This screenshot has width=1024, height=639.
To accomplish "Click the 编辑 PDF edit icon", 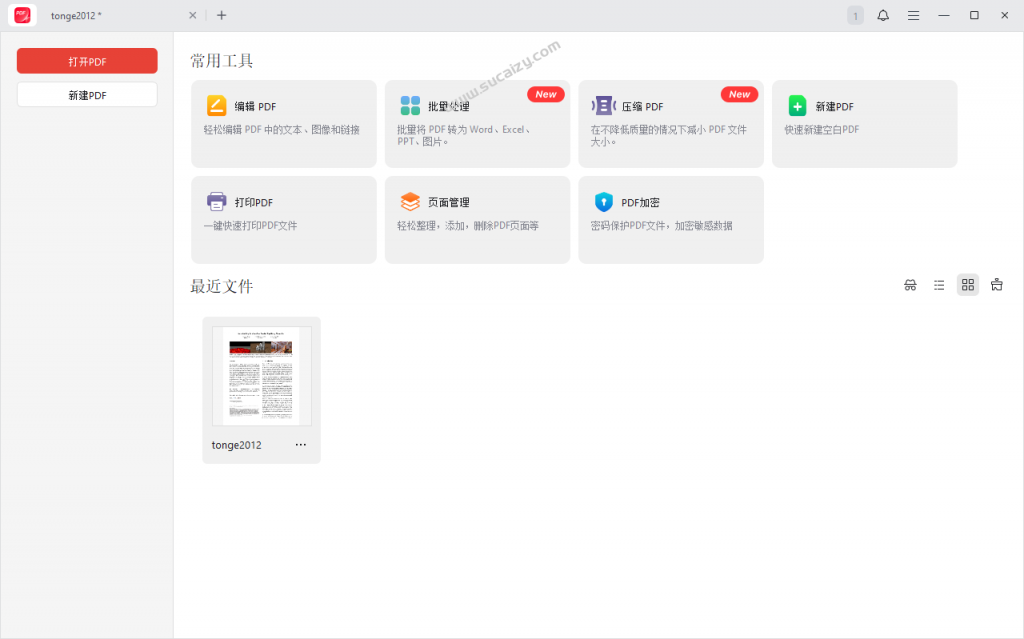I will (217, 106).
